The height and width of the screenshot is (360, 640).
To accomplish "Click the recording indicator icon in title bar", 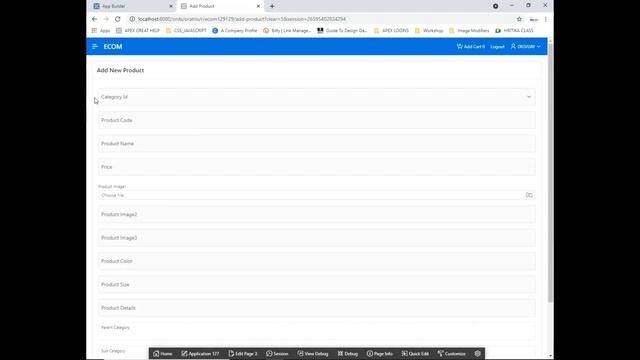I will click(x=496, y=6).
